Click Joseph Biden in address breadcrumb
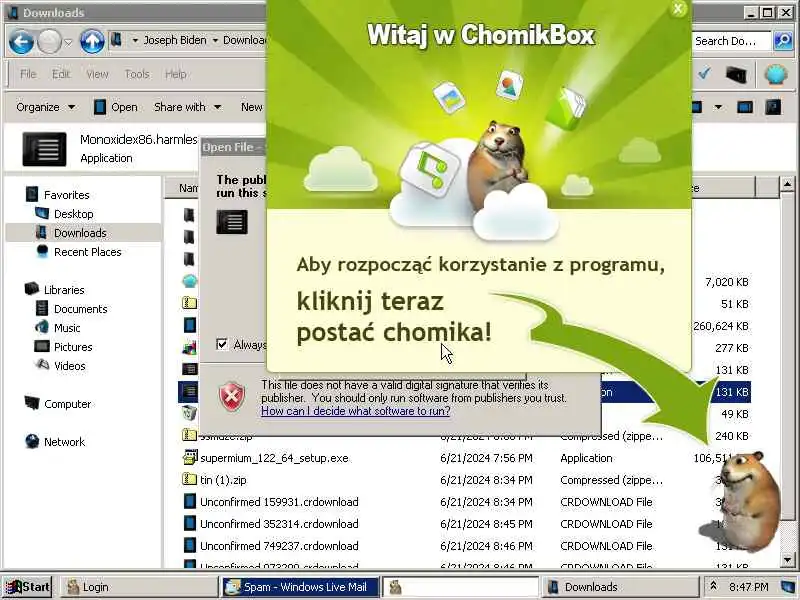The image size is (800, 600). pos(175,40)
